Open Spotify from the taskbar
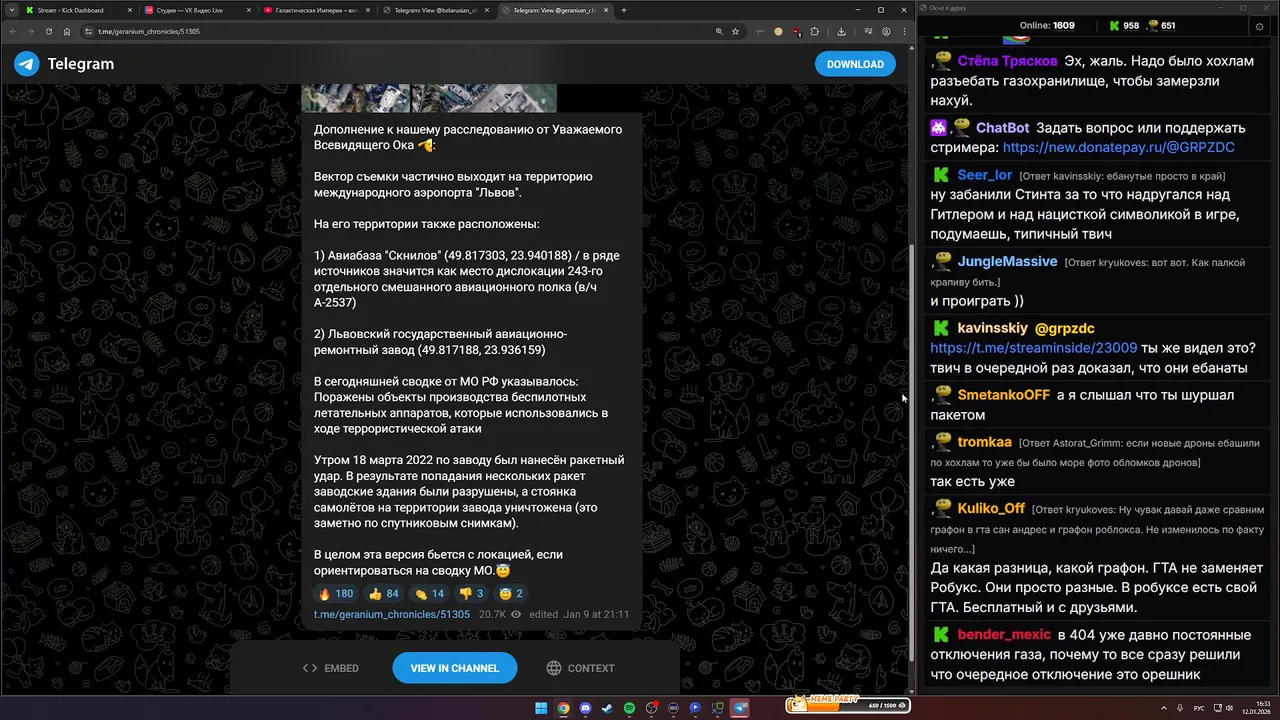1280x720 pixels. pos(629,708)
